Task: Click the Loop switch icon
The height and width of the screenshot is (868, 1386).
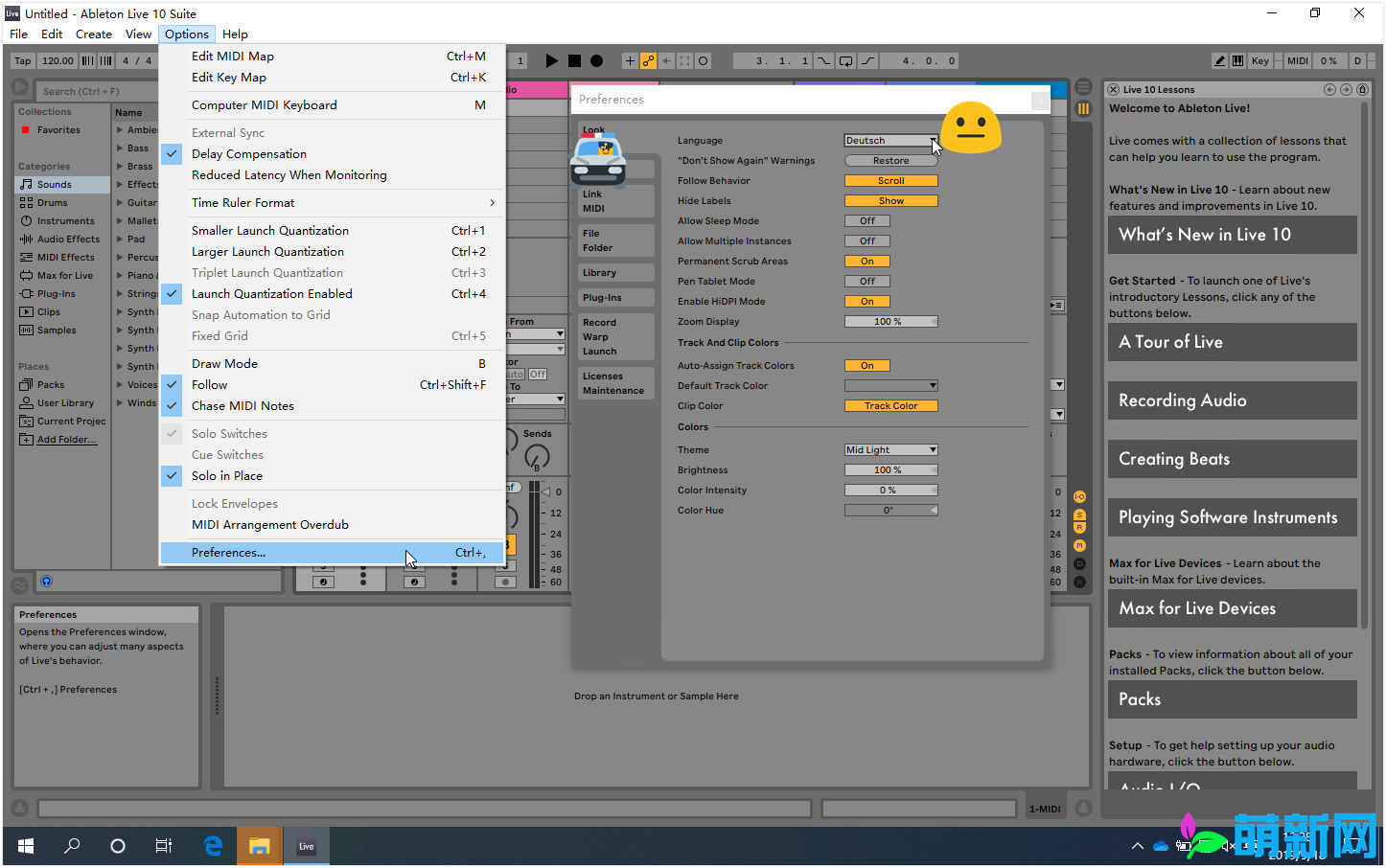Action: pyautogui.click(x=845, y=60)
